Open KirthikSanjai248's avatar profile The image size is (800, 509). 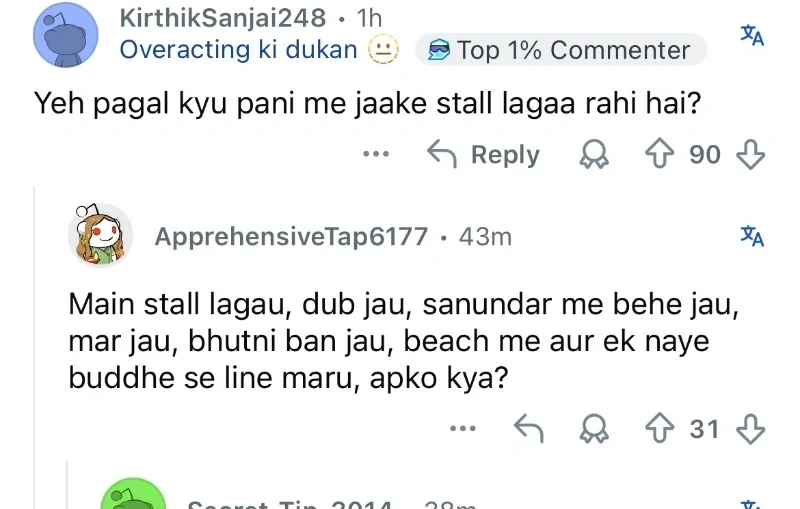click(x=65, y=35)
